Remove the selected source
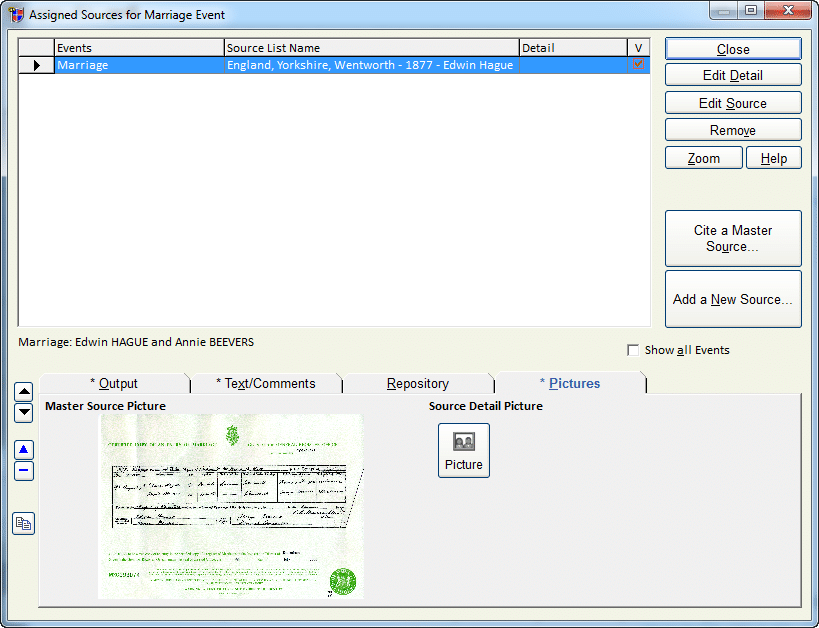Viewport: 819px width, 628px height. pyautogui.click(x=733, y=130)
